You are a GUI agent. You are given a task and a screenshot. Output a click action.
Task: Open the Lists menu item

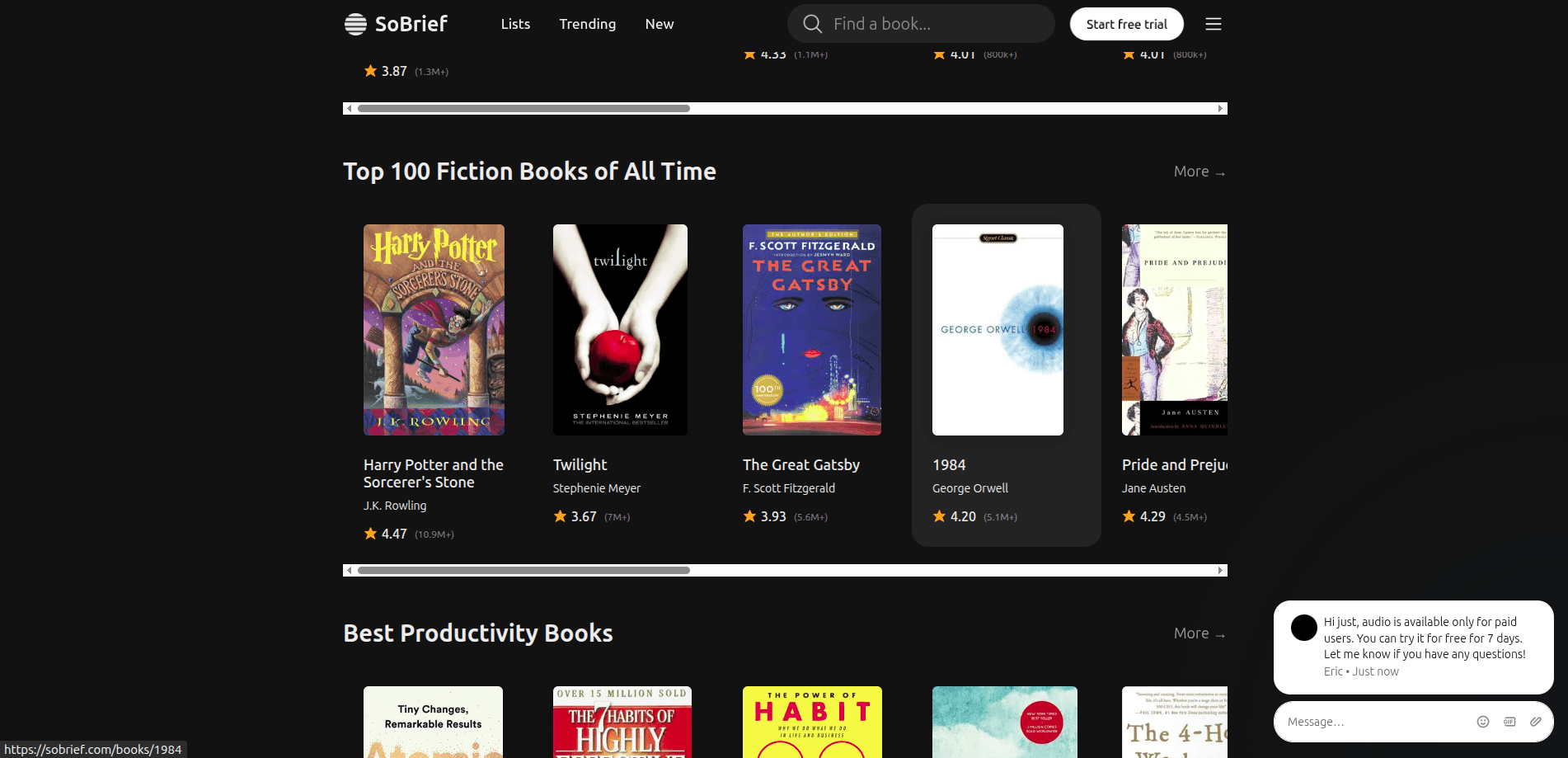click(x=515, y=24)
